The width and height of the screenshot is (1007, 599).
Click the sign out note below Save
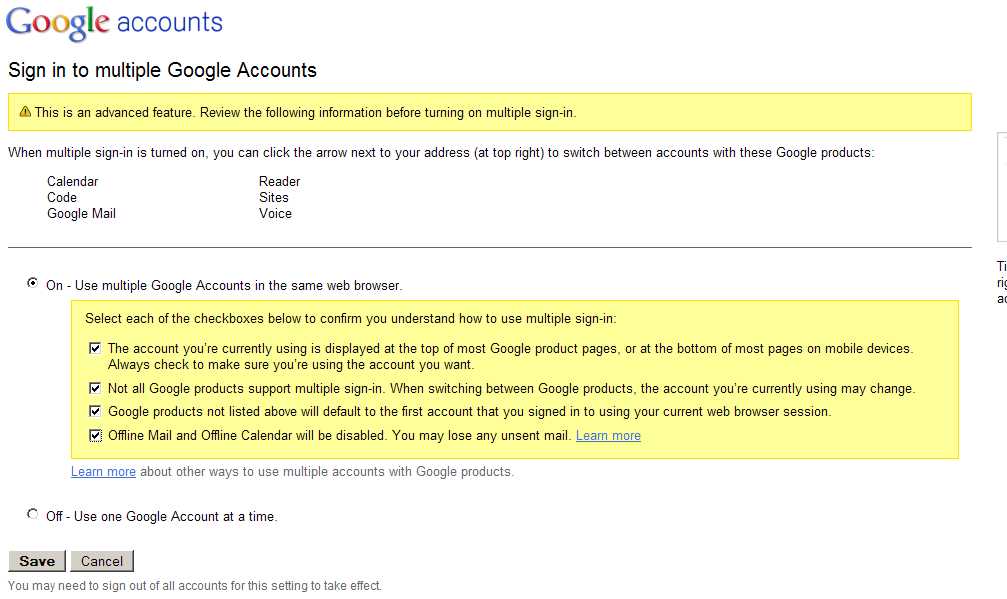click(195, 586)
